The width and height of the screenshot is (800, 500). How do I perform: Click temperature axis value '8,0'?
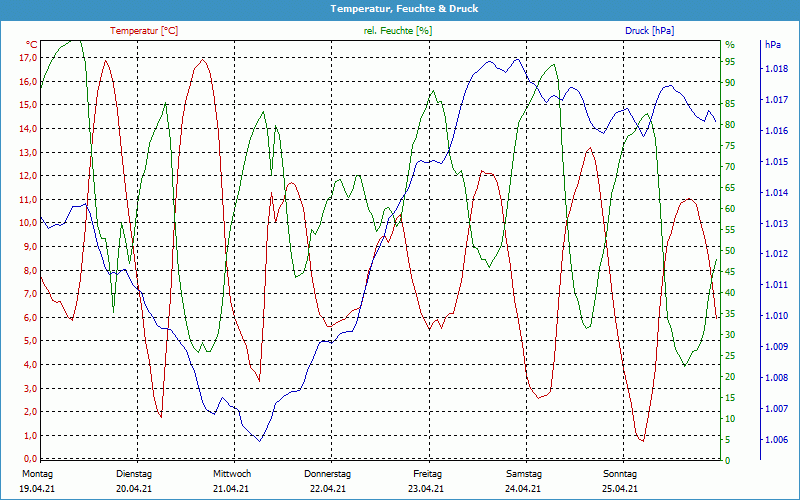[x=30, y=270]
